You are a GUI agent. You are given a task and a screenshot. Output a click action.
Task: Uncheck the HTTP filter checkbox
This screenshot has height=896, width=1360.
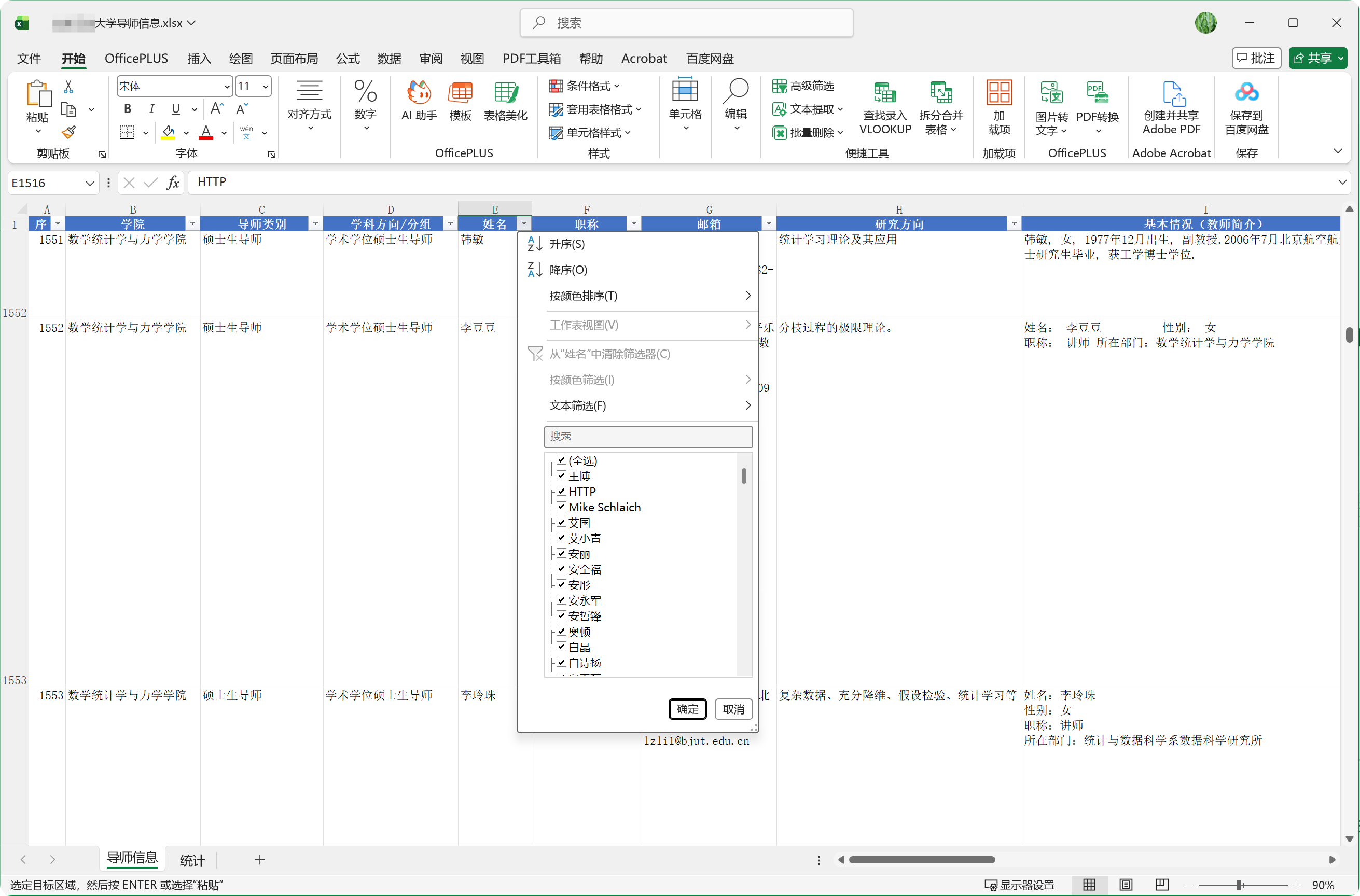coord(561,491)
